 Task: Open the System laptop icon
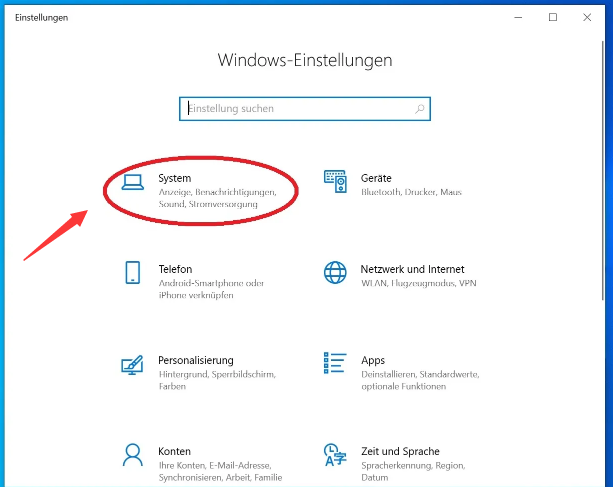[x=133, y=182]
